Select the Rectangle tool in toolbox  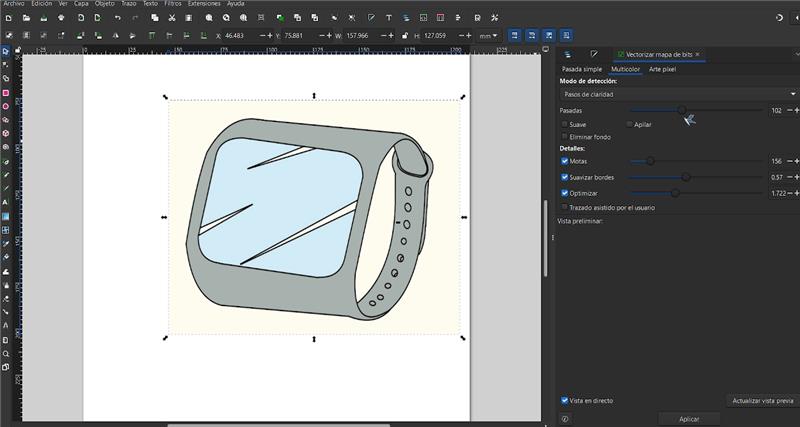click(6, 93)
